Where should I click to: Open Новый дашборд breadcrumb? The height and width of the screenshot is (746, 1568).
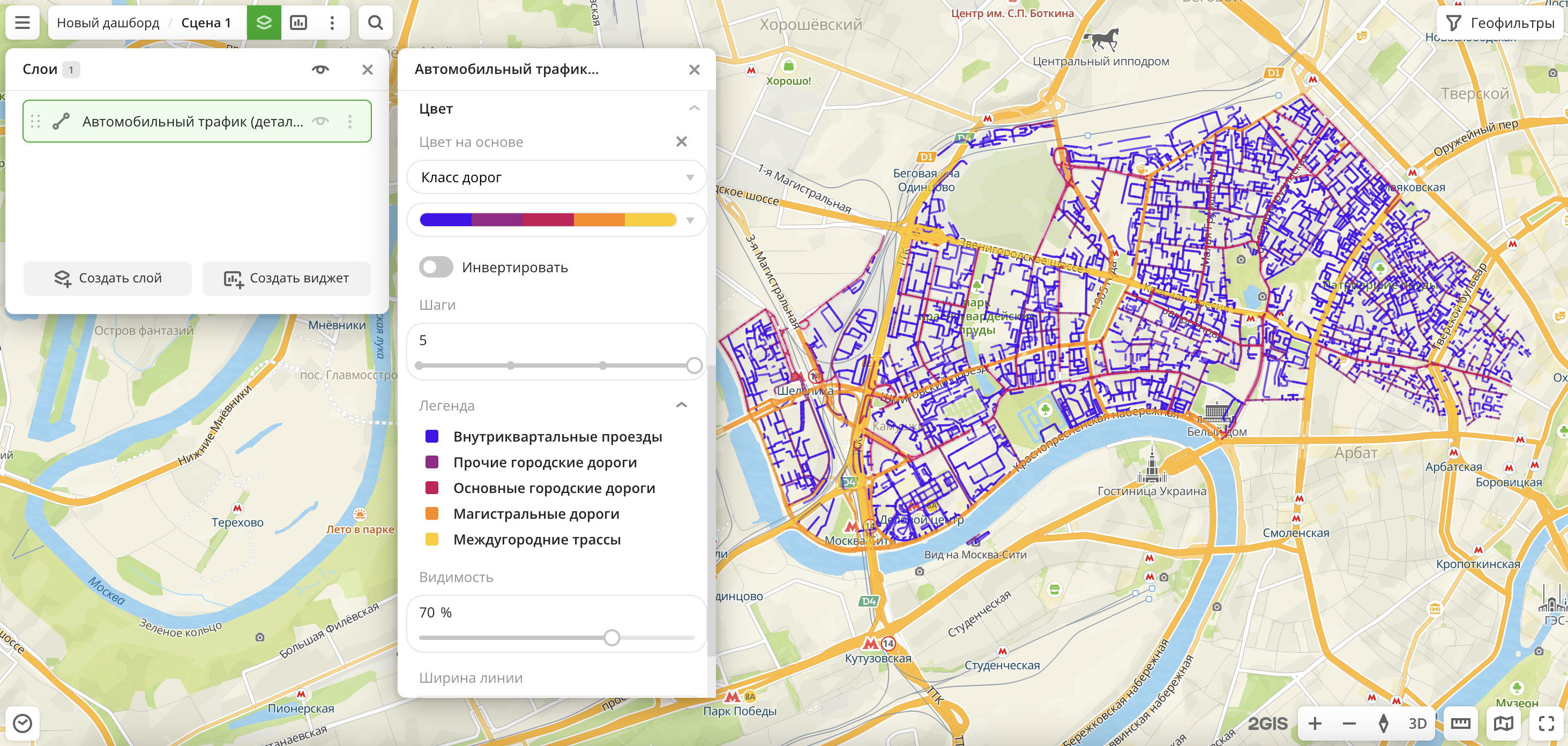click(x=108, y=23)
